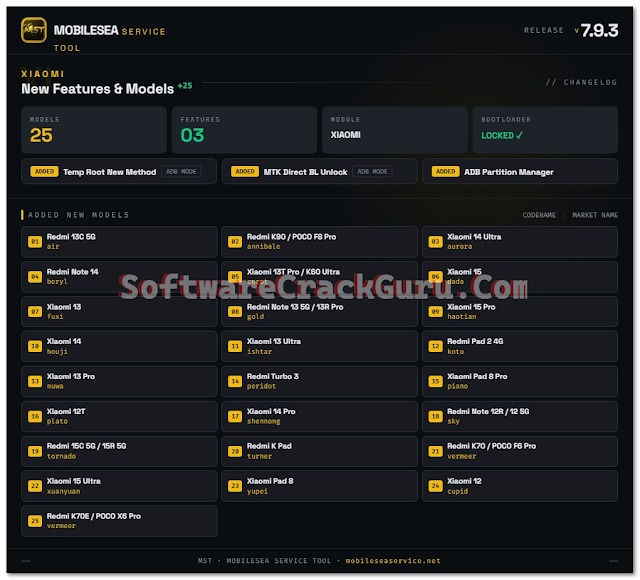Screen dimensions: 640x580
Task: Click the 10 badge for Xiaomi 14
Action: (35, 347)
